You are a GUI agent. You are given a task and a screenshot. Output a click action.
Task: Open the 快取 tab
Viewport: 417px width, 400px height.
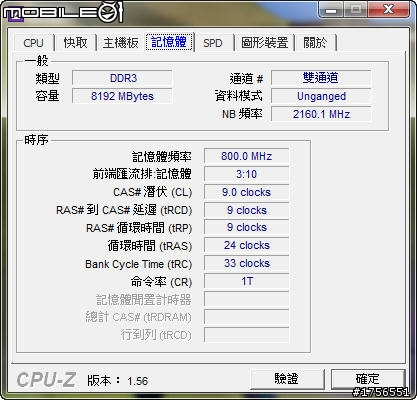click(x=75, y=43)
